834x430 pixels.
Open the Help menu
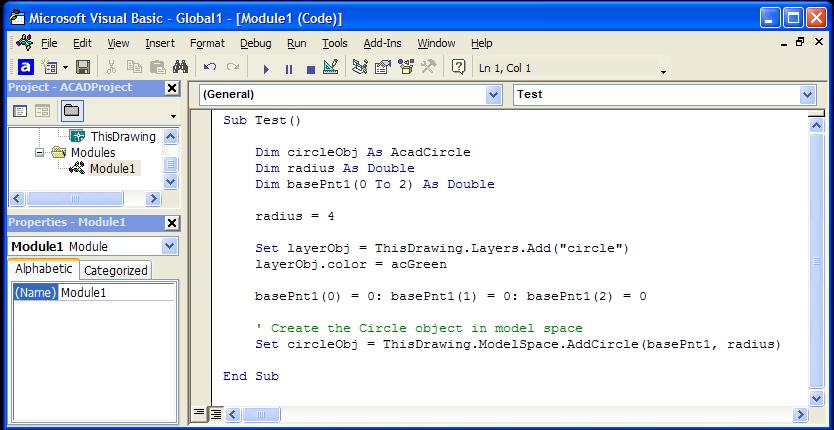tap(481, 44)
